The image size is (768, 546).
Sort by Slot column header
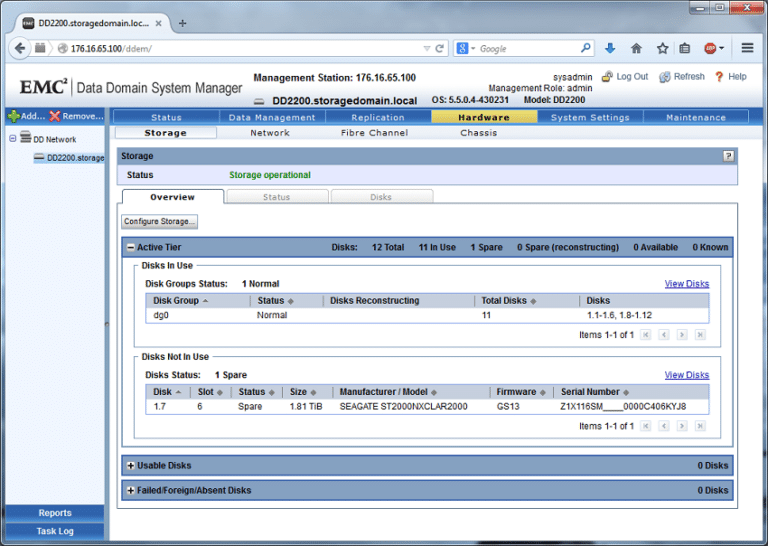tap(211, 392)
